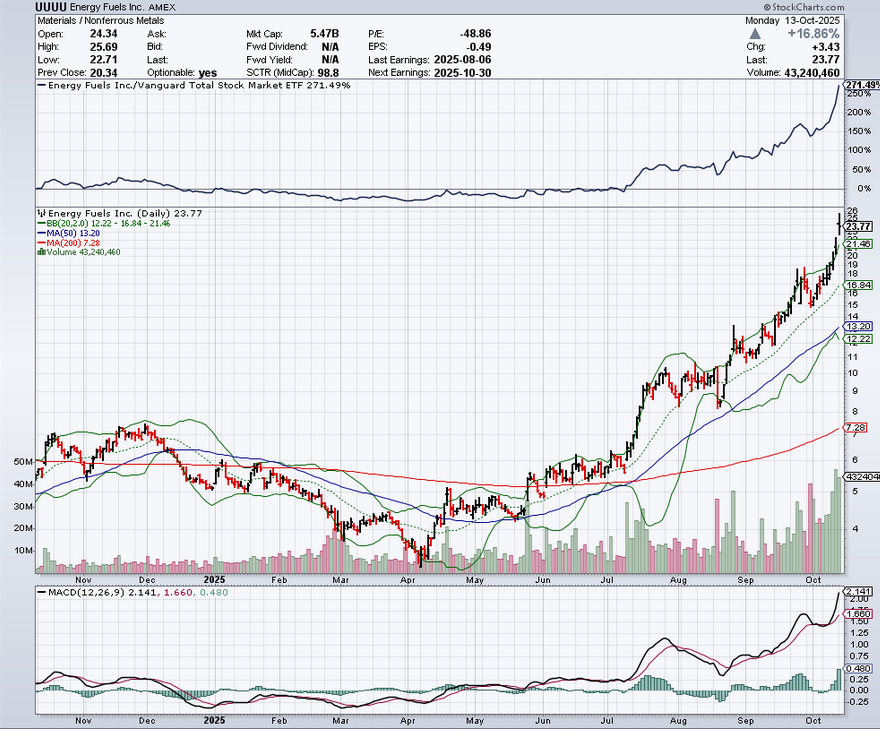The image size is (880, 729).
Task: Click the 'Aug' month label below price panel
Action: point(679,580)
